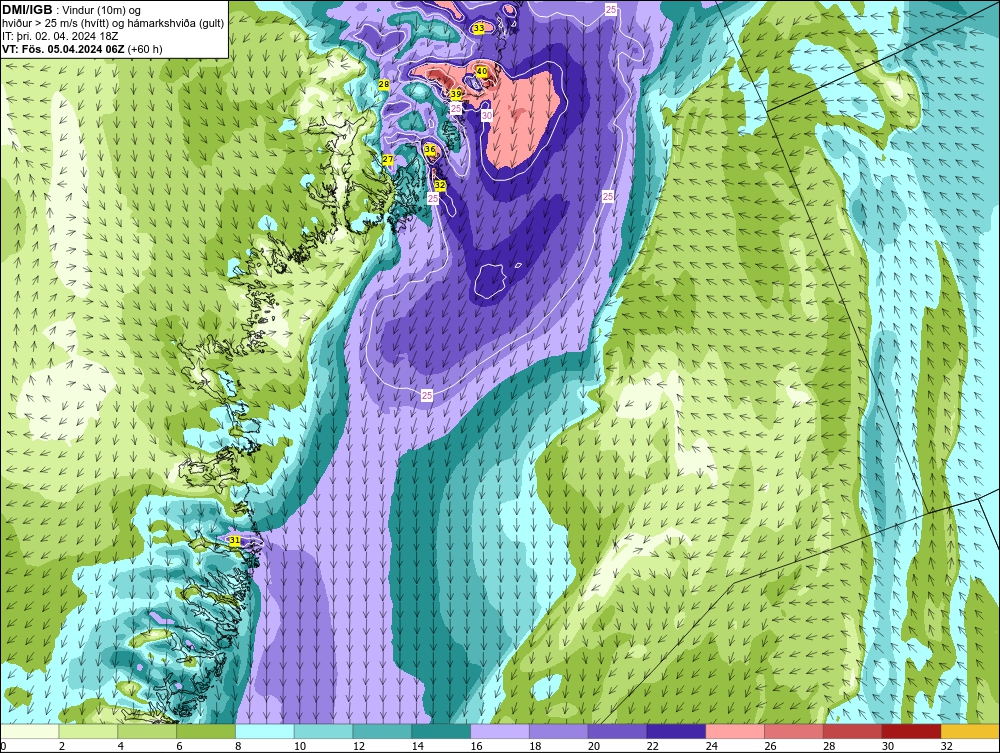Pick the 28–30 m/s red legend swatch

click(853, 731)
